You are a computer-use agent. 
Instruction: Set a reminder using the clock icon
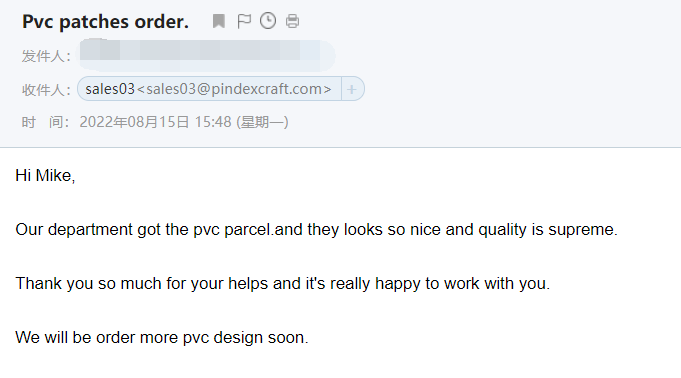tap(268, 21)
